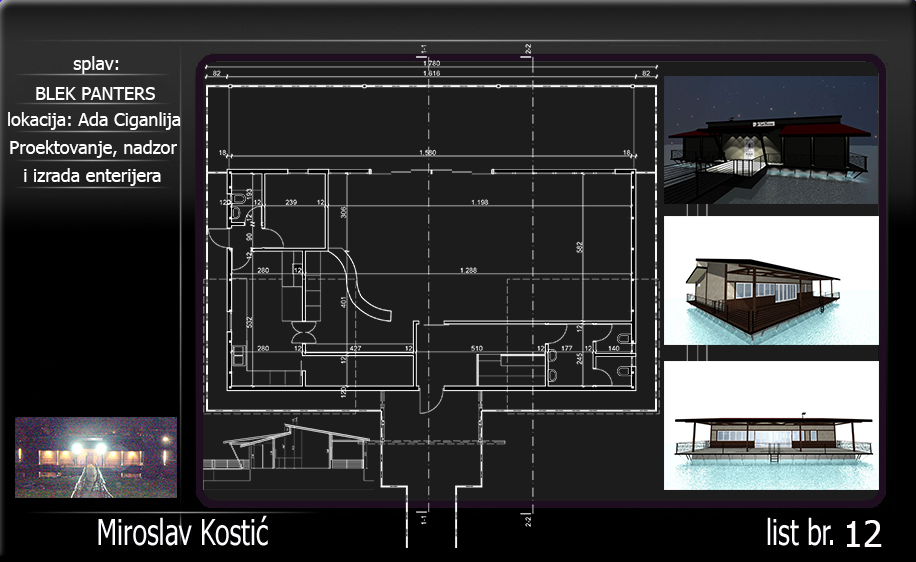Click the 'list br. 12' page label
916x562 pixels.
coord(823,533)
